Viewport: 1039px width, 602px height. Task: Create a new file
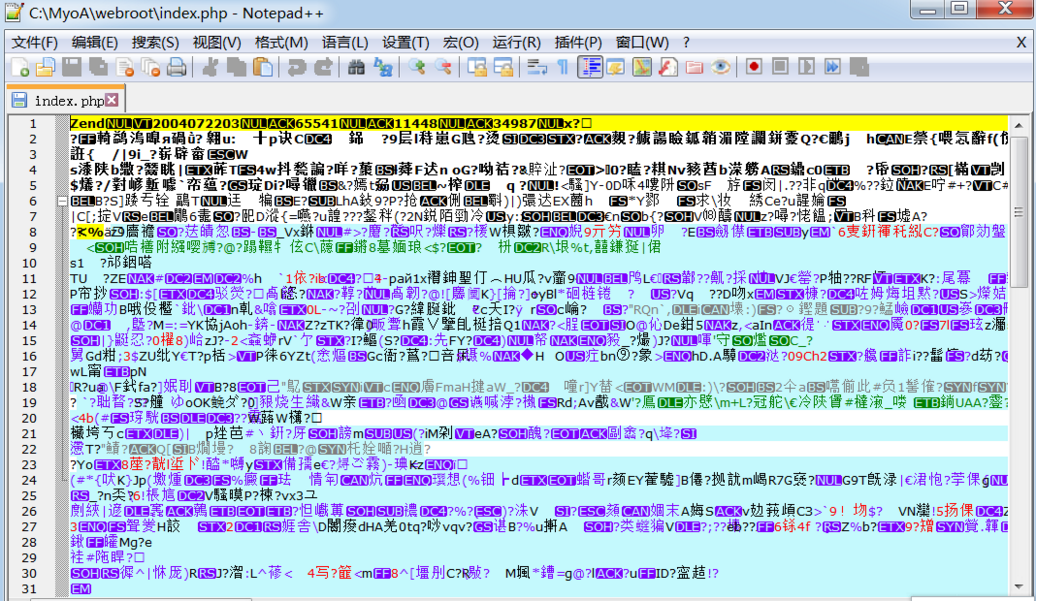click(x=19, y=72)
